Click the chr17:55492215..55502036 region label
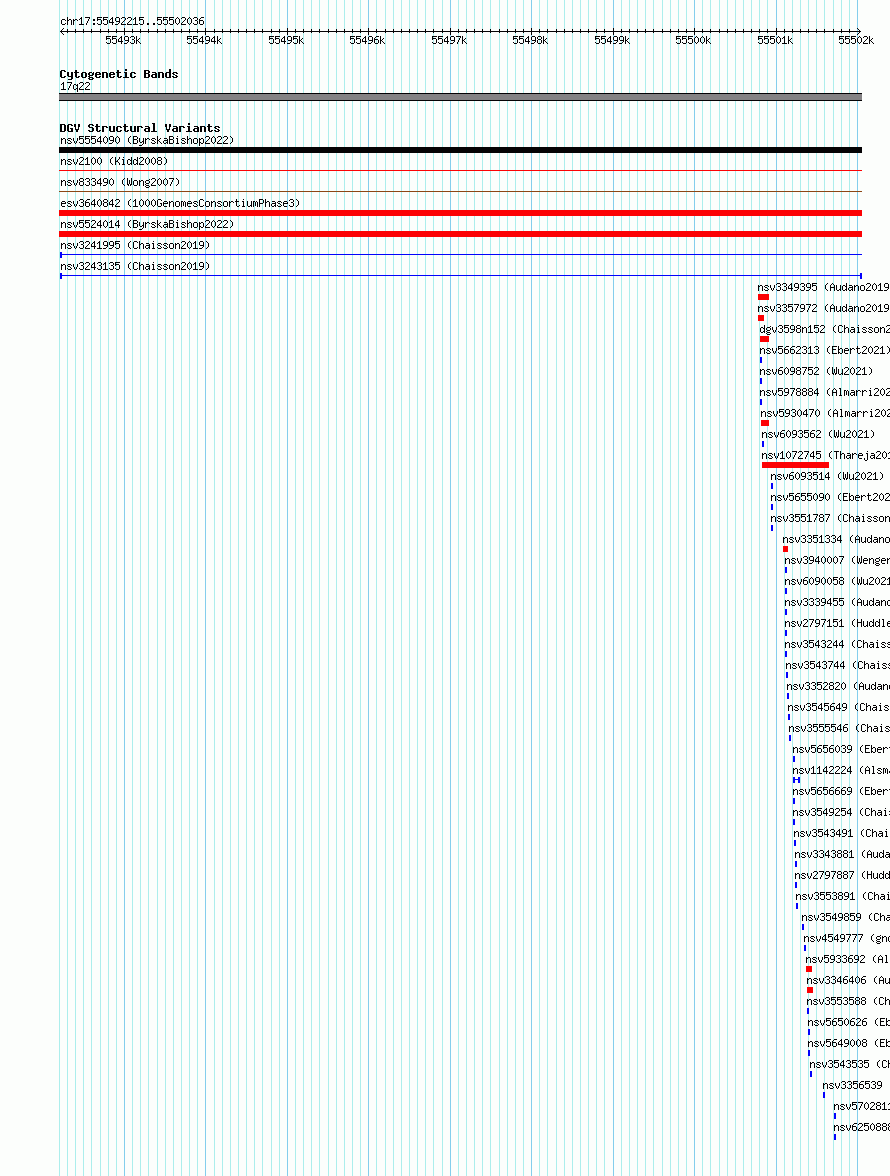Viewport: 890px width, 1176px height. (x=132, y=21)
